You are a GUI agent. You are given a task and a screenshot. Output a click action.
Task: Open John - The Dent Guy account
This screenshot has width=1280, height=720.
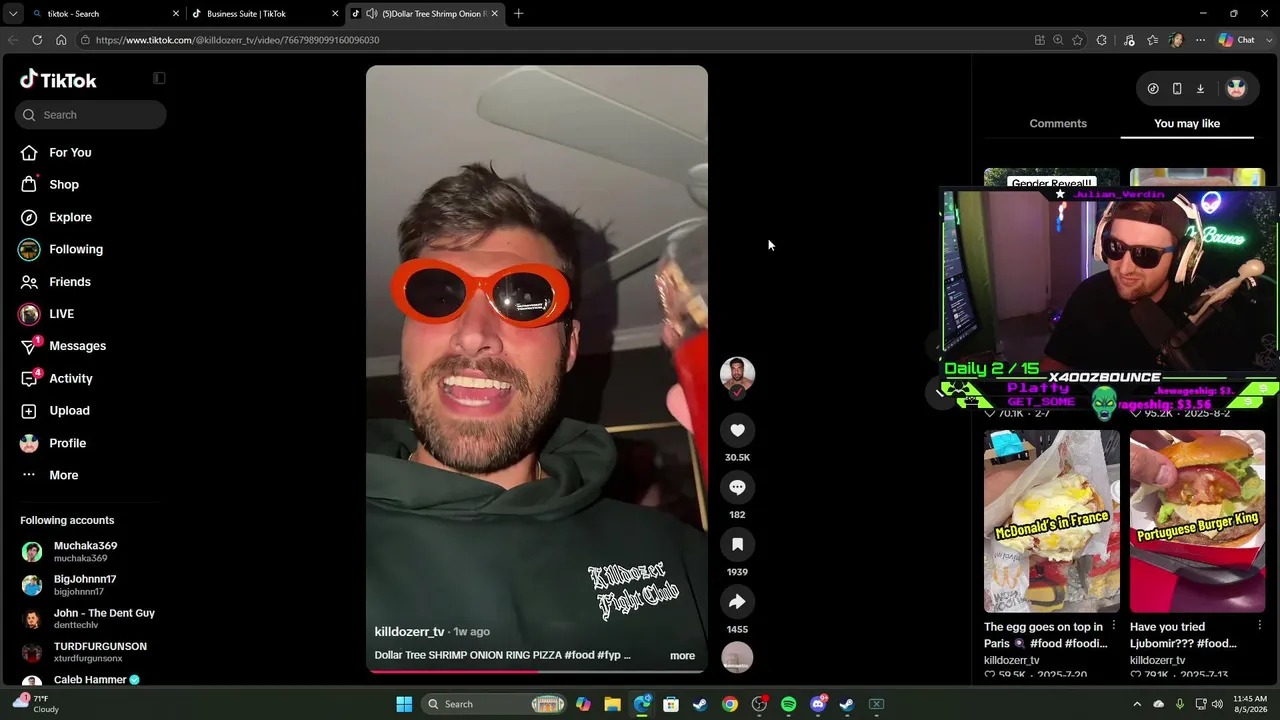90,618
